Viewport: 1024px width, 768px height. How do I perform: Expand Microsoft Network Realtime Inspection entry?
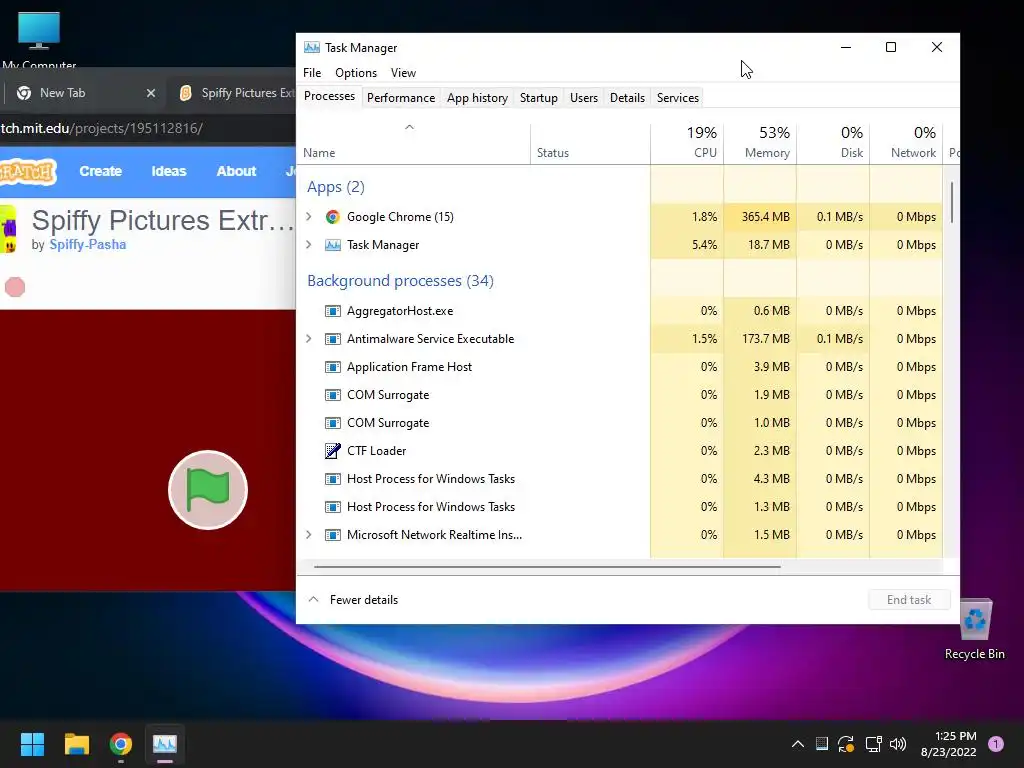(x=309, y=535)
